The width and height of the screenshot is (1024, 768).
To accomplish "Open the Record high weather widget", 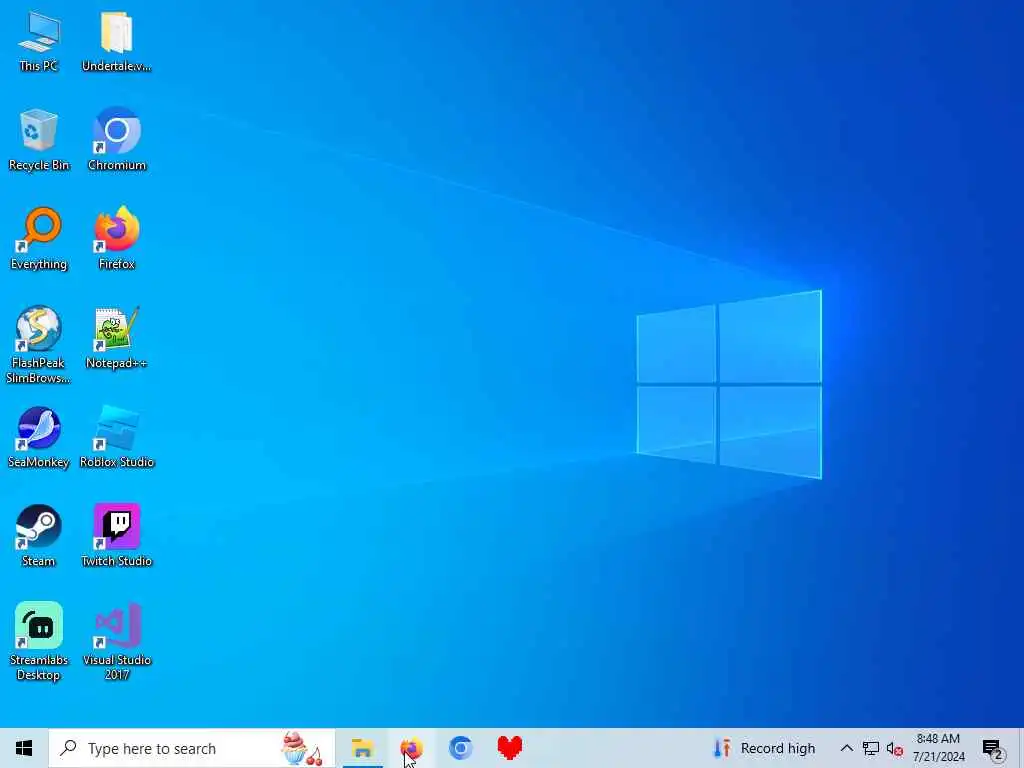I will pyautogui.click(x=764, y=748).
